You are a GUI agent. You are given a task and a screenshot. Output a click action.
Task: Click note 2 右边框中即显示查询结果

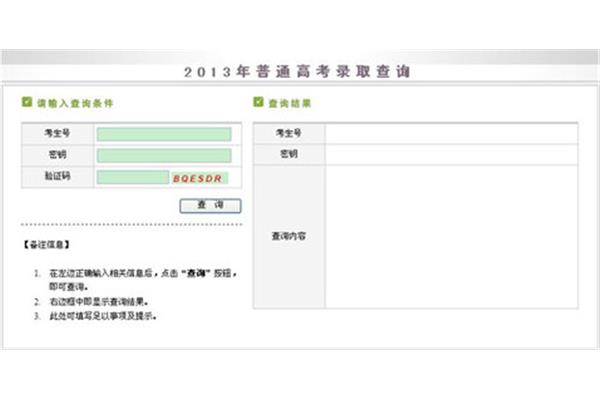99,302
